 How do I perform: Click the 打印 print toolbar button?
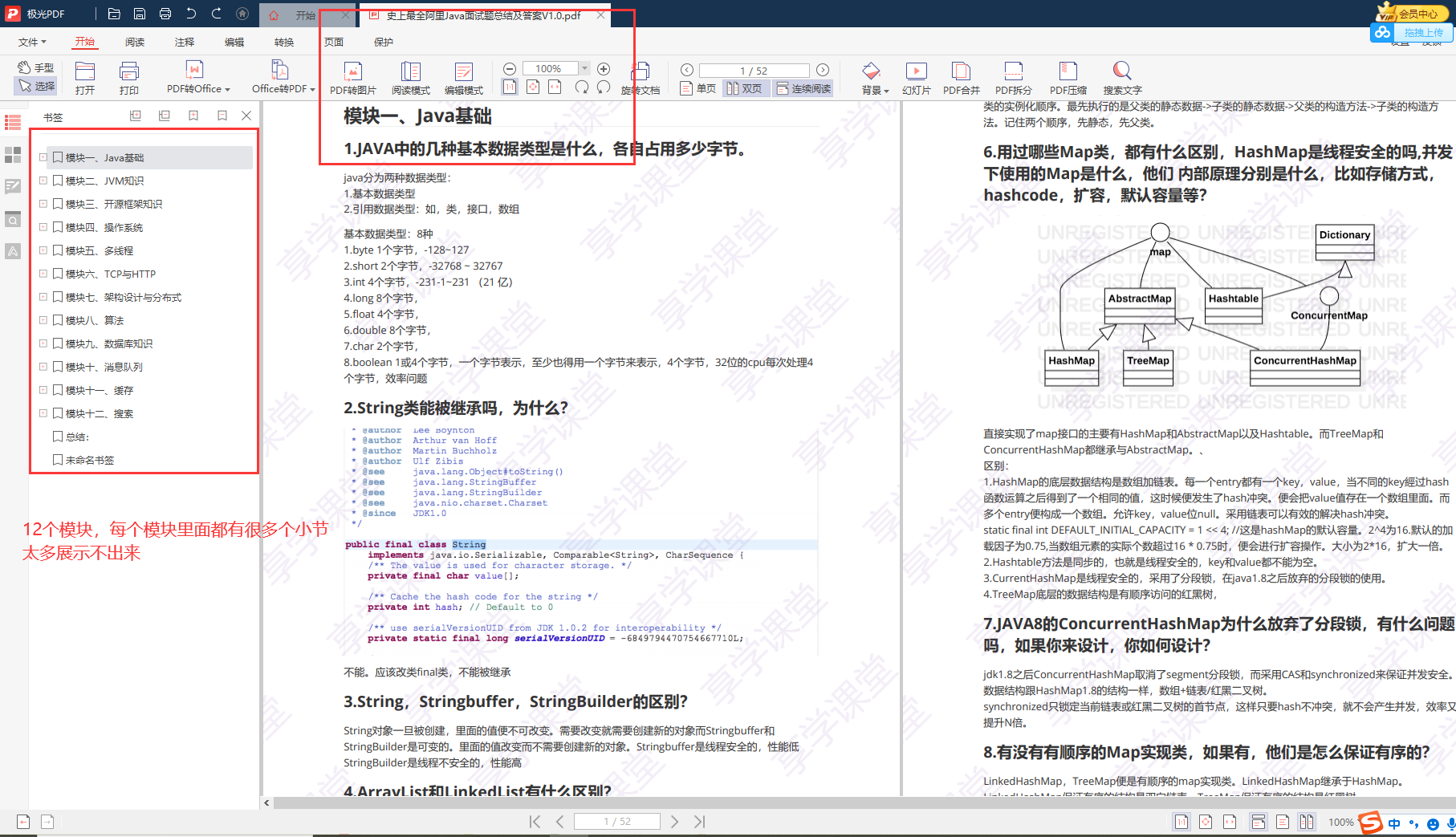pos(129,78)
